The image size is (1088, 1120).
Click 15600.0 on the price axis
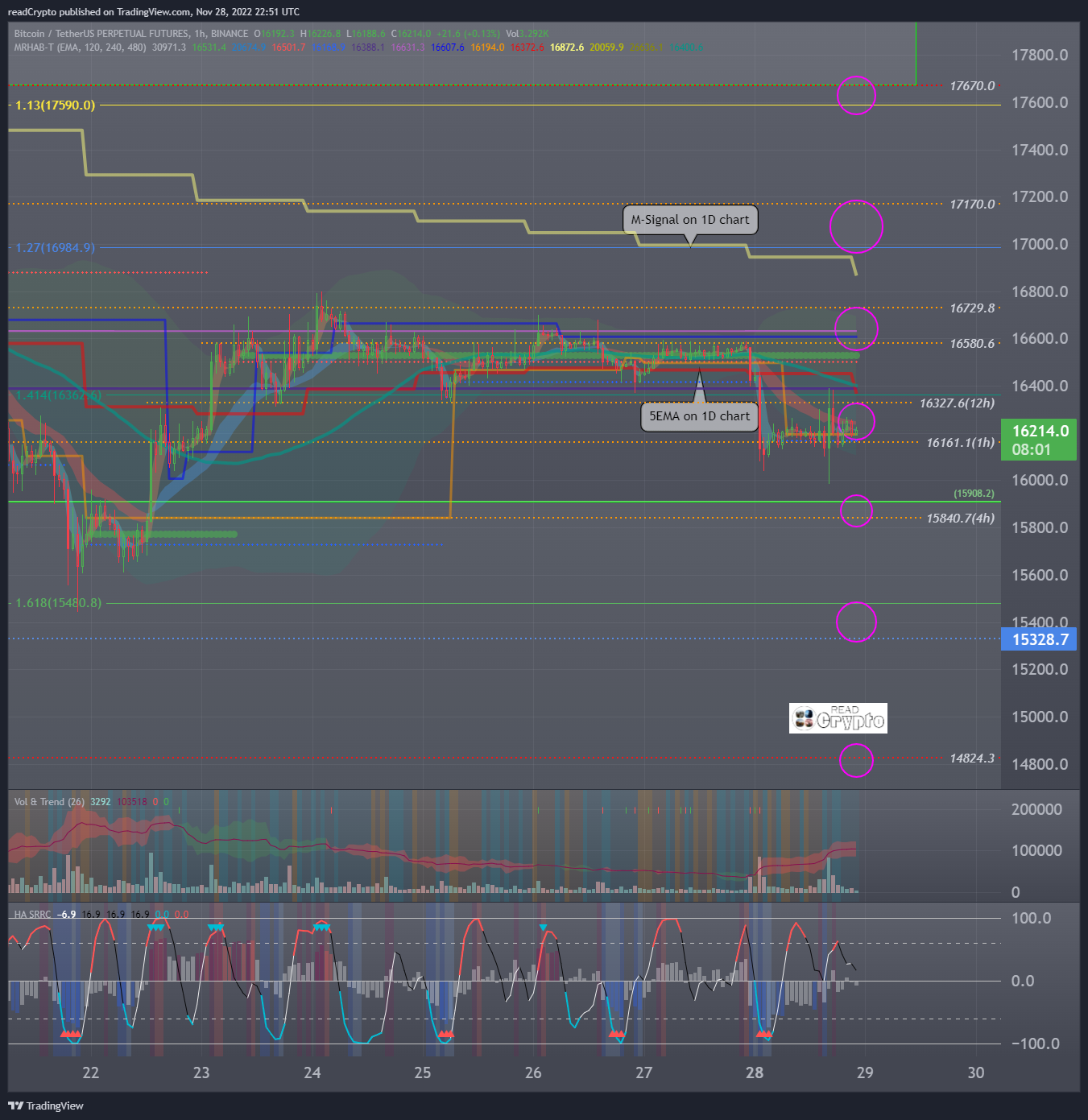tap(1040, 576)
